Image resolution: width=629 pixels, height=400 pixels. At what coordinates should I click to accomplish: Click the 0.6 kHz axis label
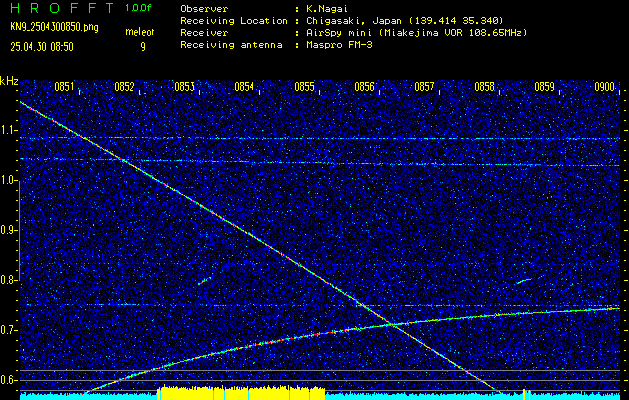[x=8, y=380]
